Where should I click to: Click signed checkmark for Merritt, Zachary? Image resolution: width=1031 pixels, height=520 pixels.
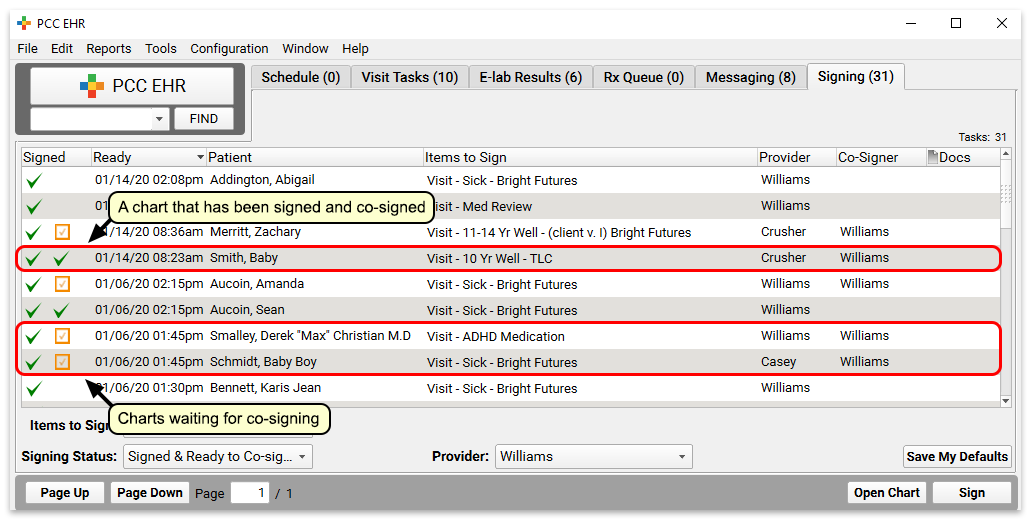click(34, 232)
